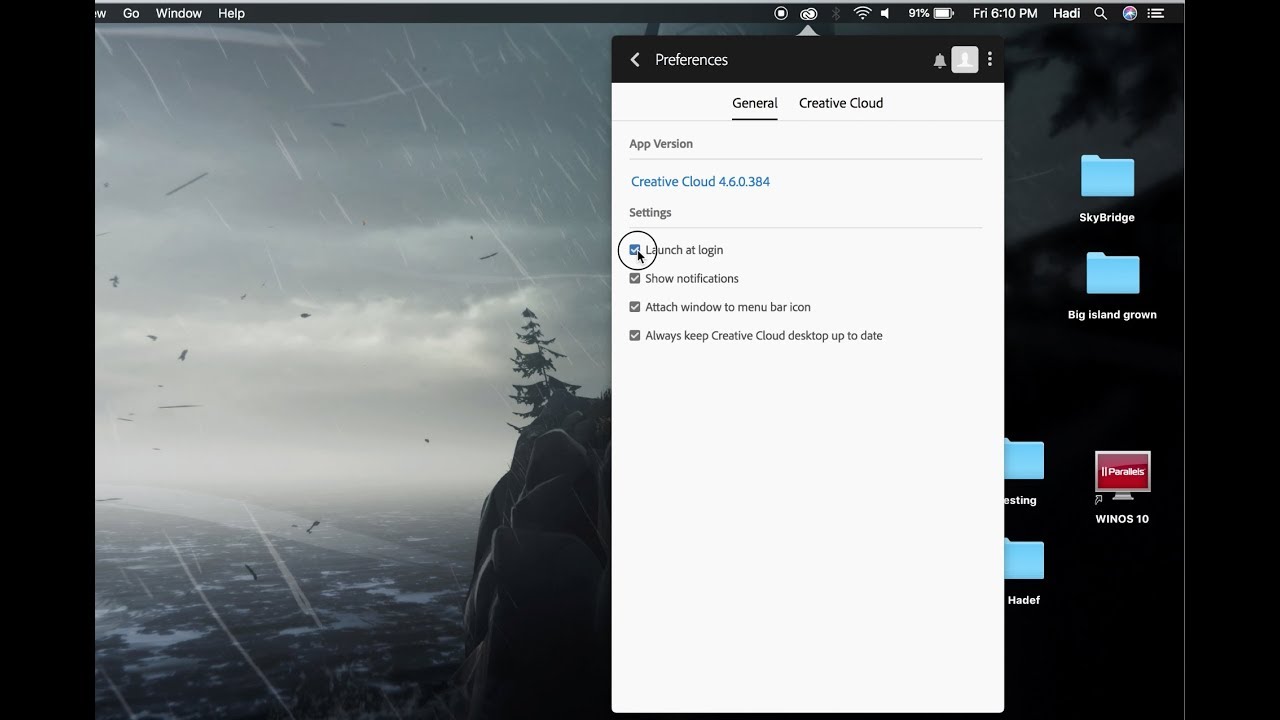
Task: Open the profile avatar in the Creative Cloud header
Action: tap(964, 60)
